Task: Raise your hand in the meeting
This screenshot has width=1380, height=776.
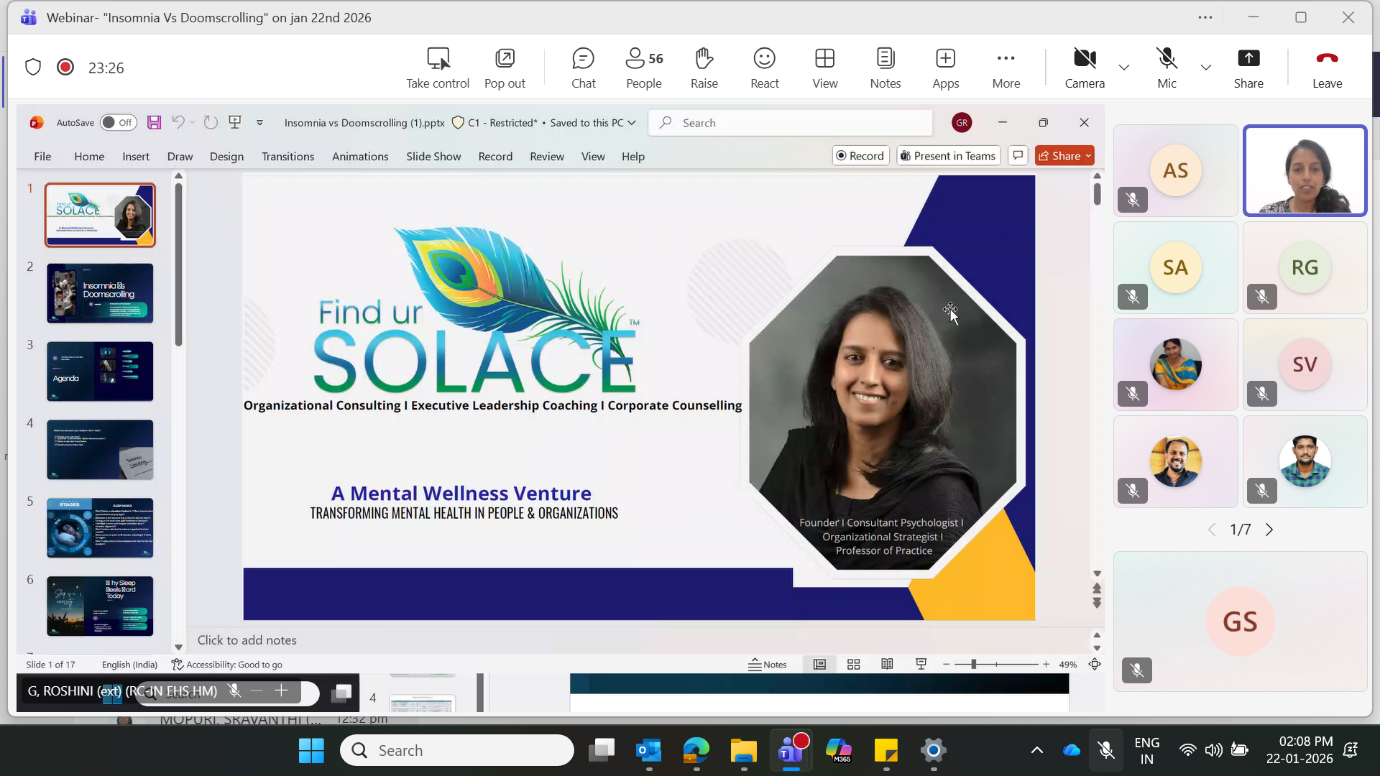Action: coord(704,68)
